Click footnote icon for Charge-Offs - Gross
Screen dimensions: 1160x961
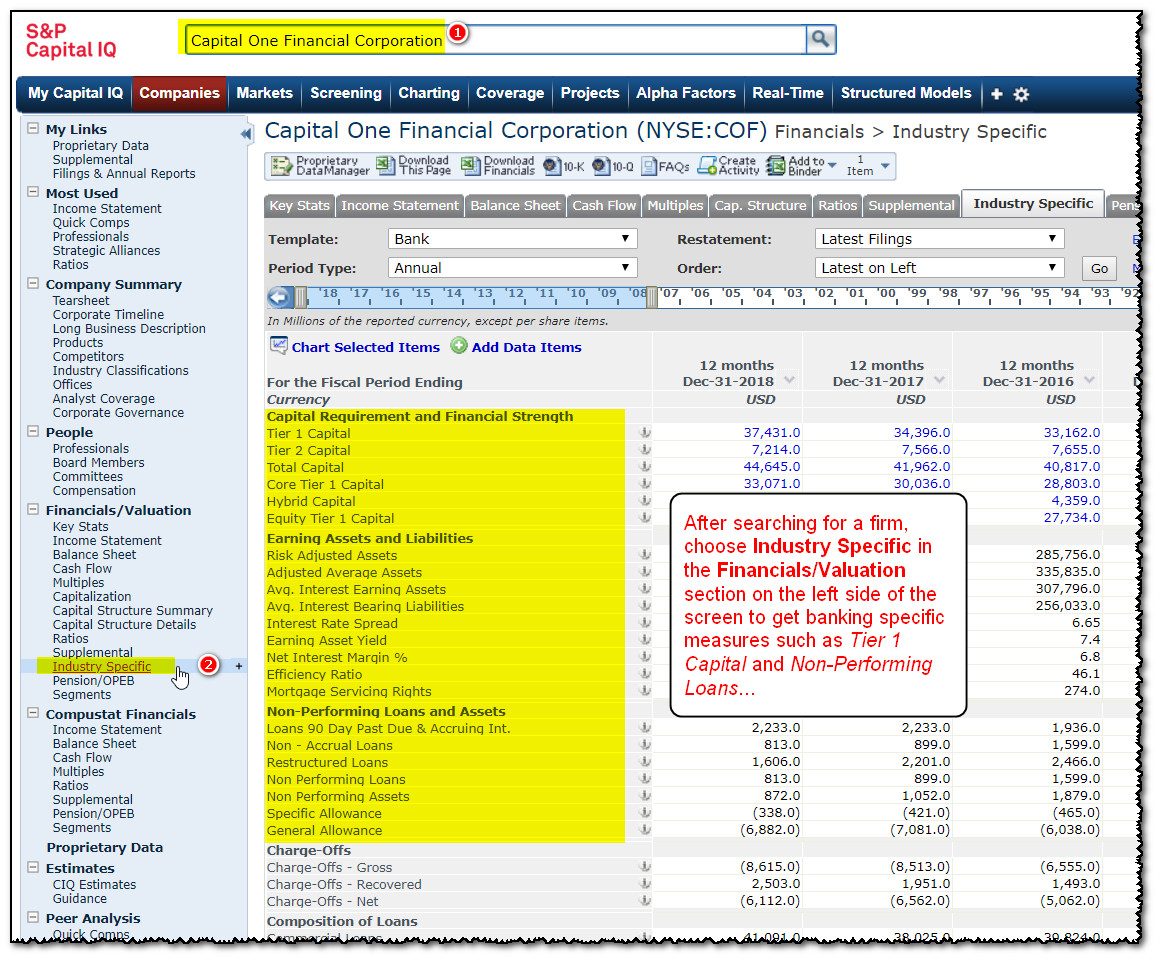[x=645, y=866]
